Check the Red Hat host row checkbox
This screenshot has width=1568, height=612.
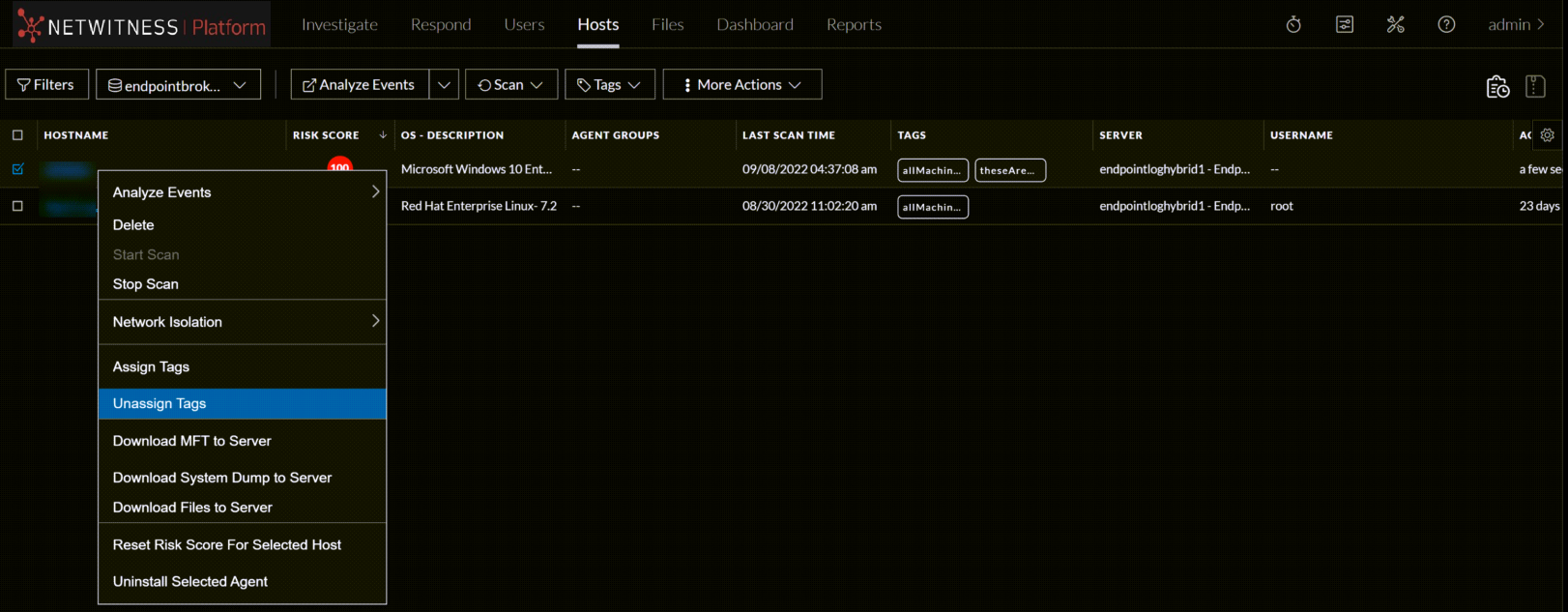pos(17,206)
